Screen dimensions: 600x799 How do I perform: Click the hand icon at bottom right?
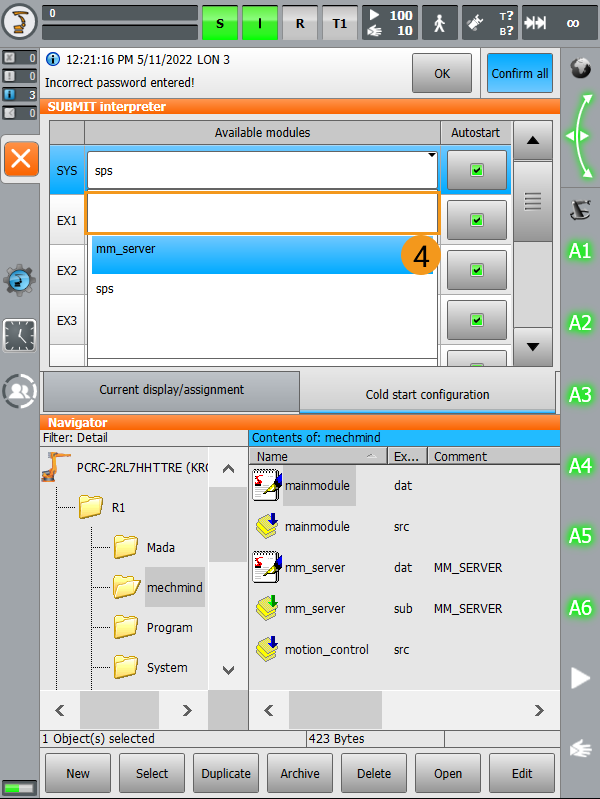click(x=580, y=749)
